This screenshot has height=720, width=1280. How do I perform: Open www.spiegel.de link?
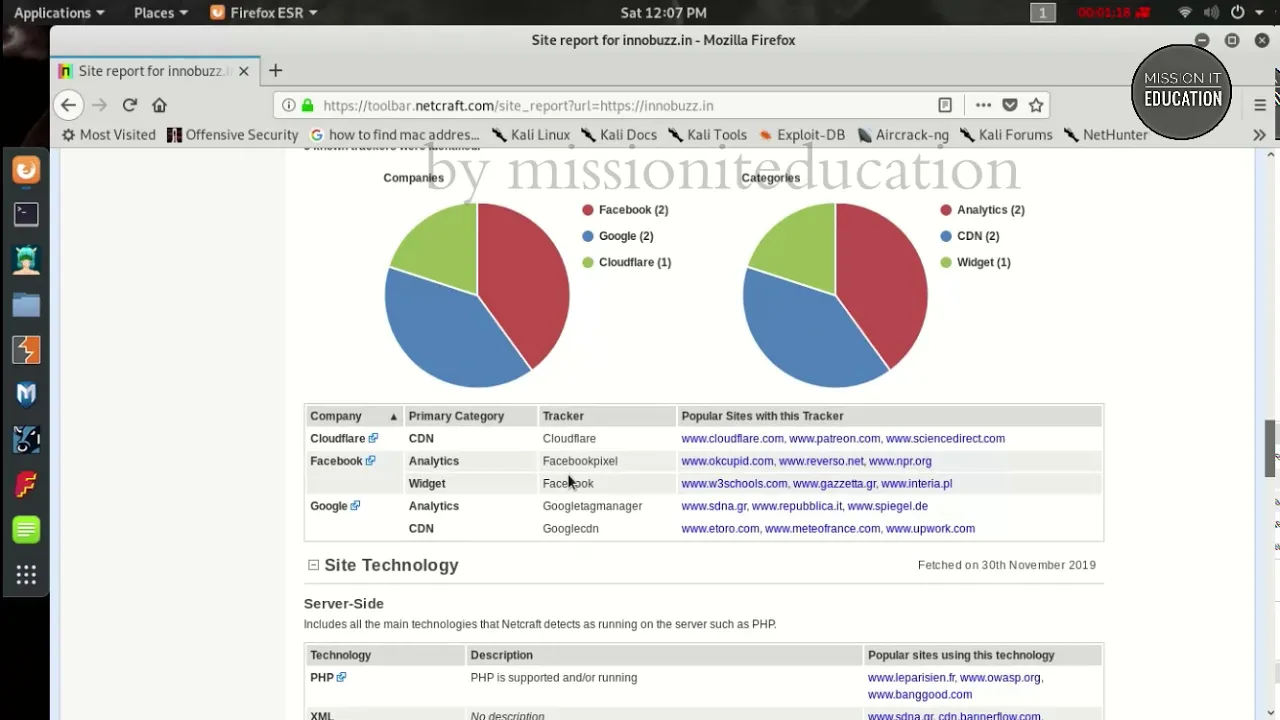pyautogui.click(x=887, y=506)
